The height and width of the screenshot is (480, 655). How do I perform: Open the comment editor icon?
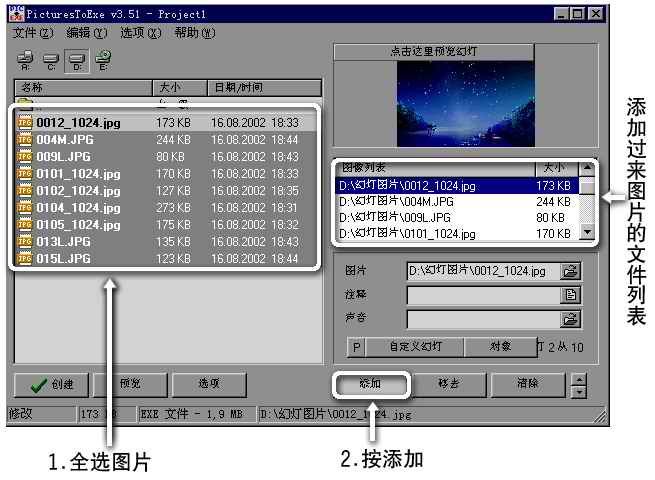click(x=570, y=295)
